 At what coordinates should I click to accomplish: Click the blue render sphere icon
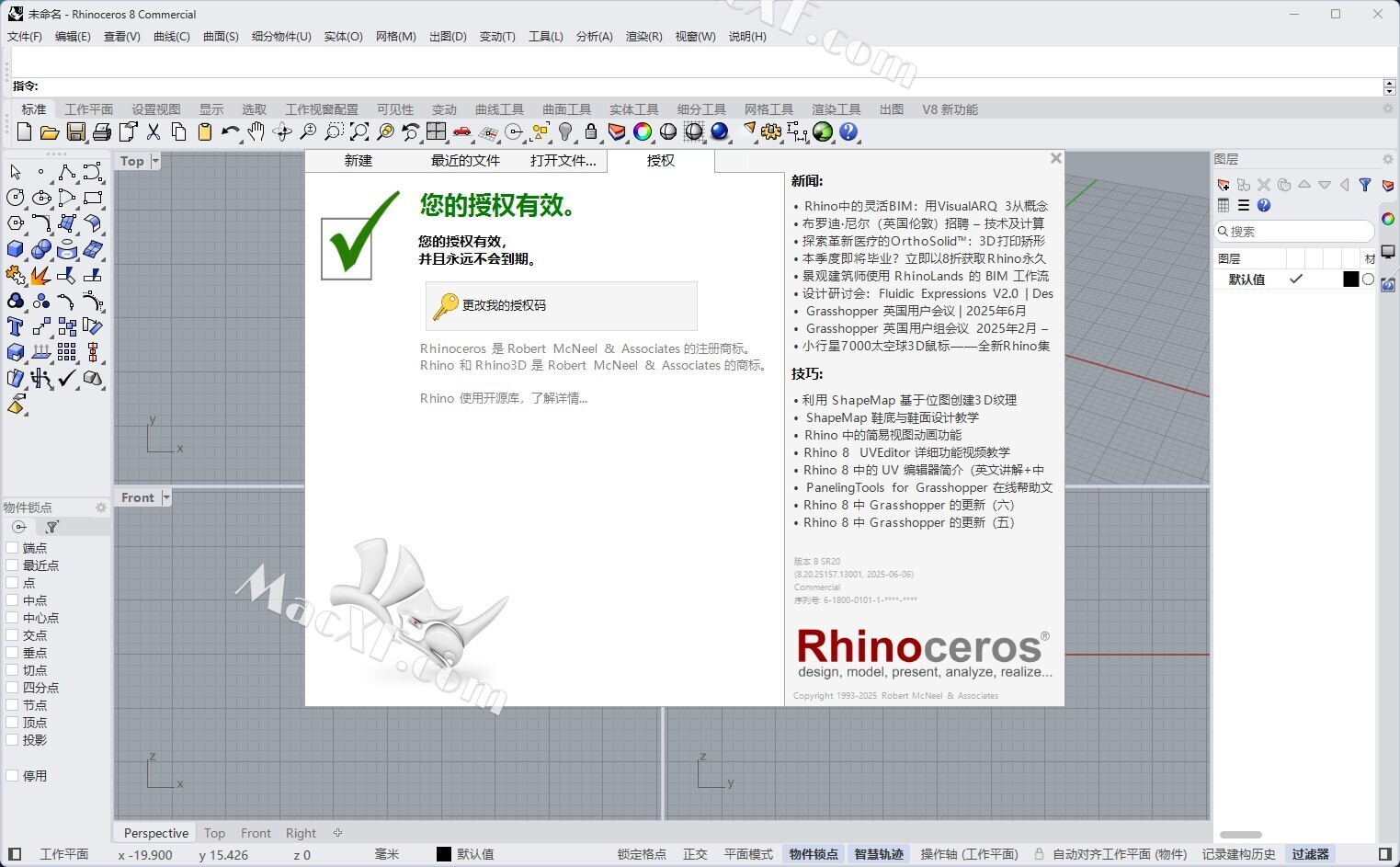(720, 132)
